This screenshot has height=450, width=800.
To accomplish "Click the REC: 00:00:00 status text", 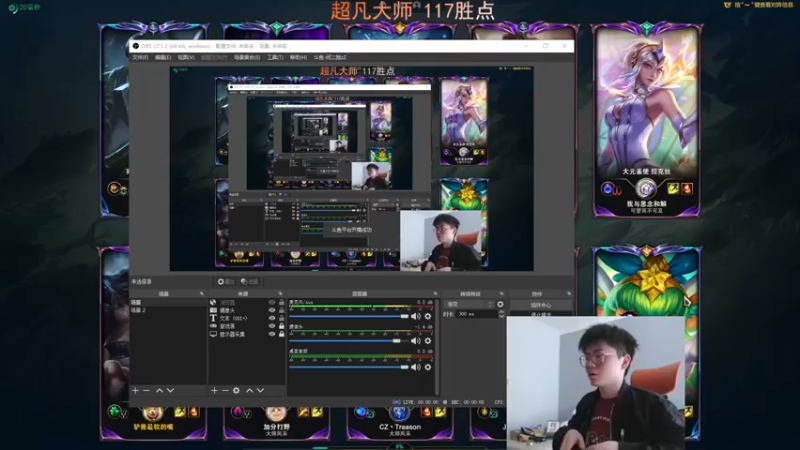I will tap(468, 402).
